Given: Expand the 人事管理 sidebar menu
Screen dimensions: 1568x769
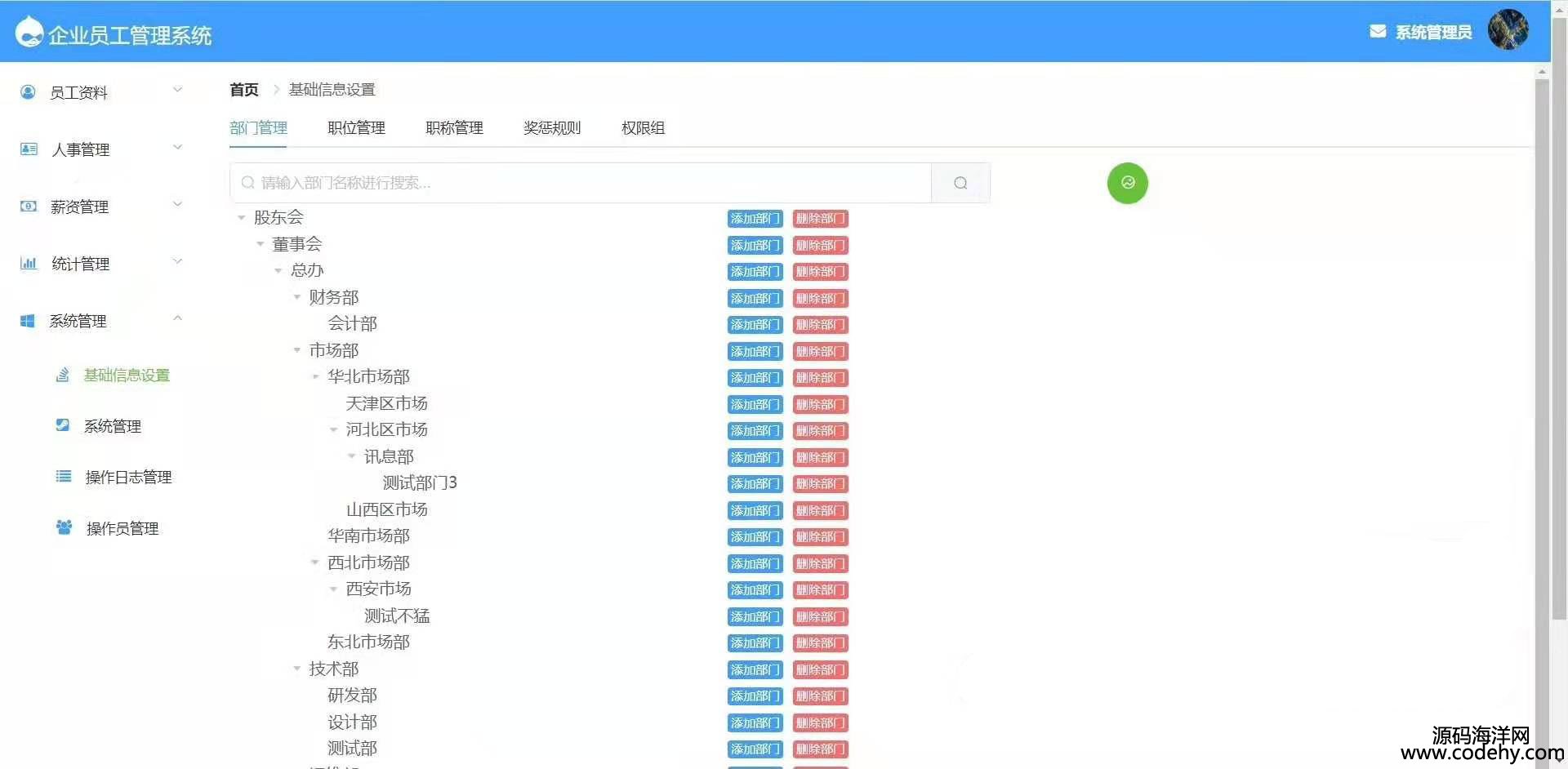Looking at the screenshot, I should (177, 148).
